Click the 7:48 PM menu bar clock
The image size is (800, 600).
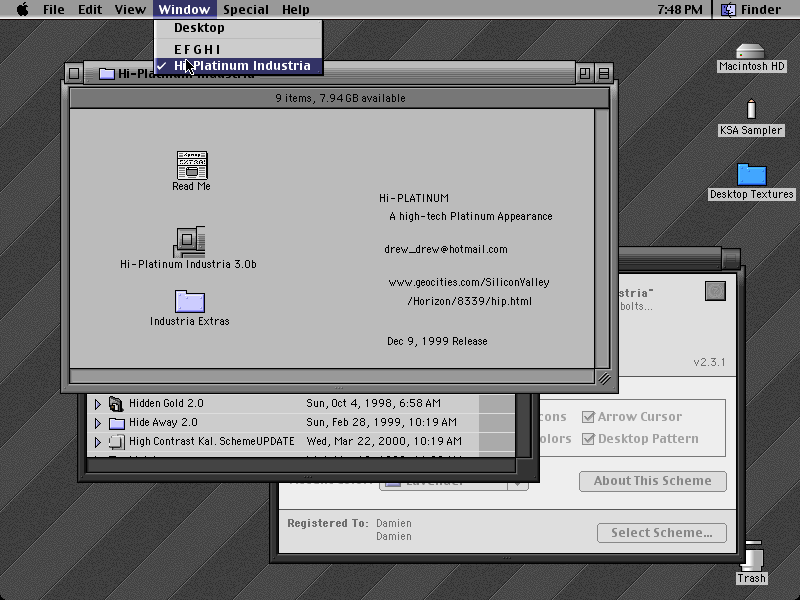point(680,9)
